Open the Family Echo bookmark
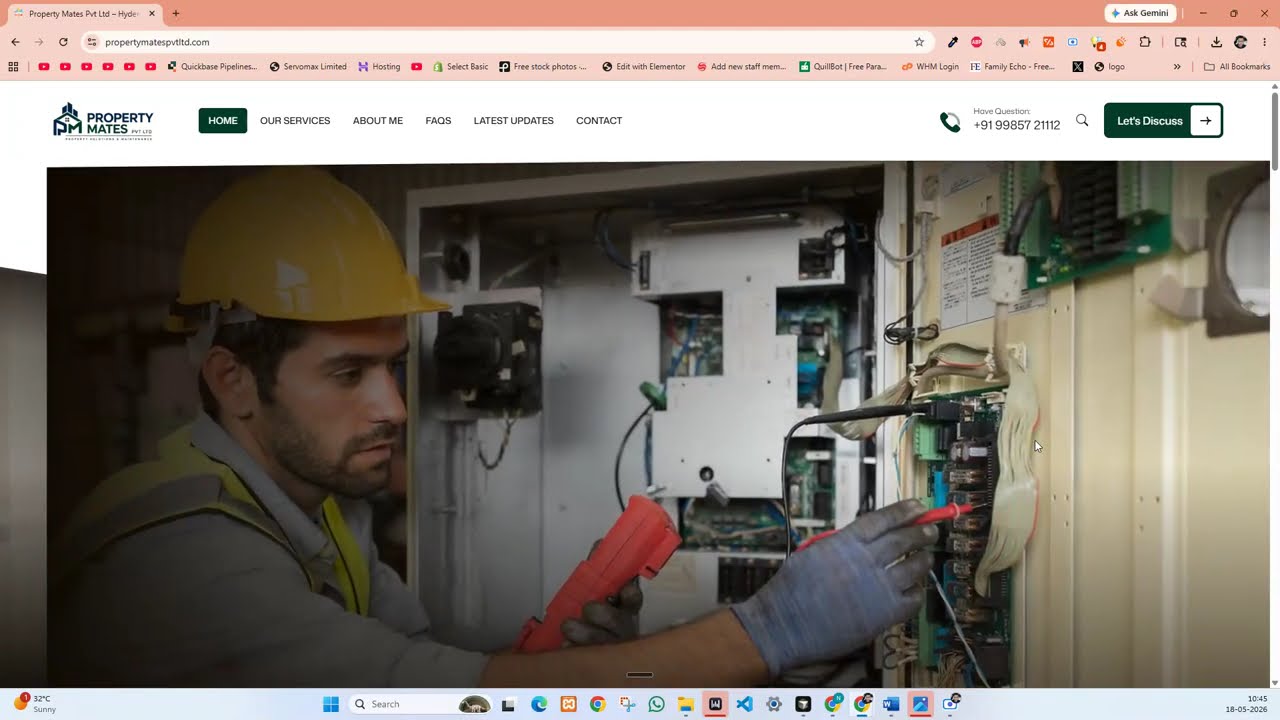This screenshot has width=1280, height=720. coord(1013,67)
